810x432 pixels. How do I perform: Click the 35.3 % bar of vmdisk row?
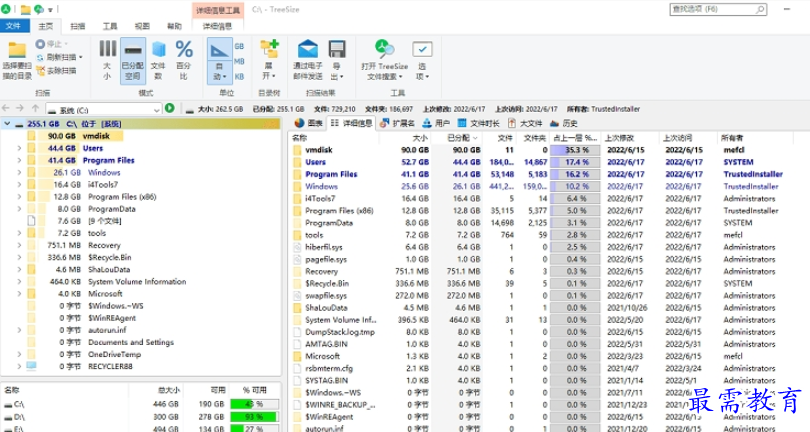point(575,150)
